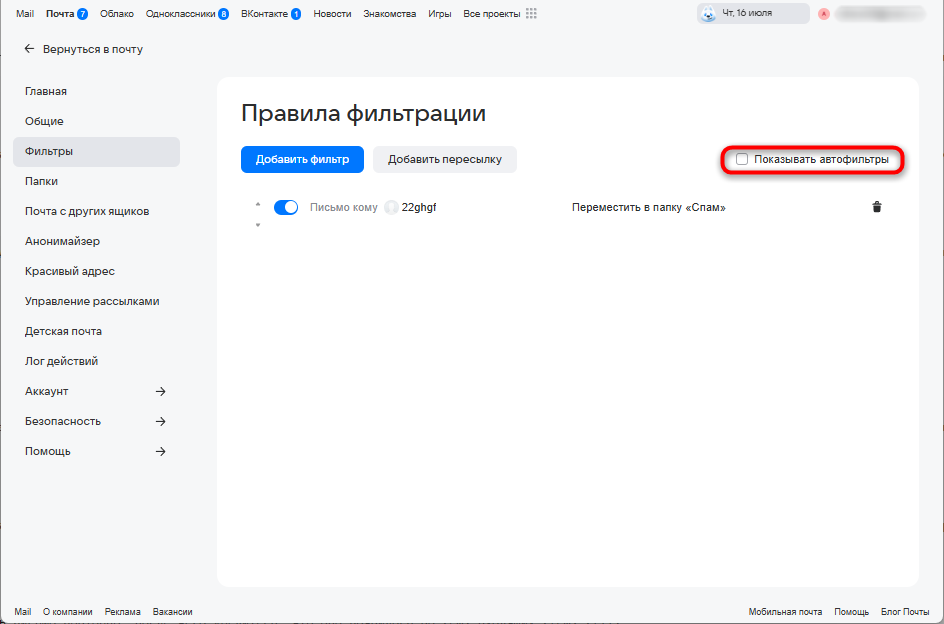Open Облако in the top navigation
Viewport: 944px width, 624px height.
117,13
